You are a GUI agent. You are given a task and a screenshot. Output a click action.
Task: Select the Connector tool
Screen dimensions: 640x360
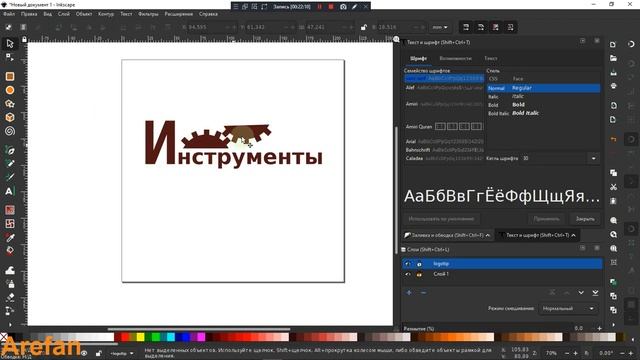(10, 311)
